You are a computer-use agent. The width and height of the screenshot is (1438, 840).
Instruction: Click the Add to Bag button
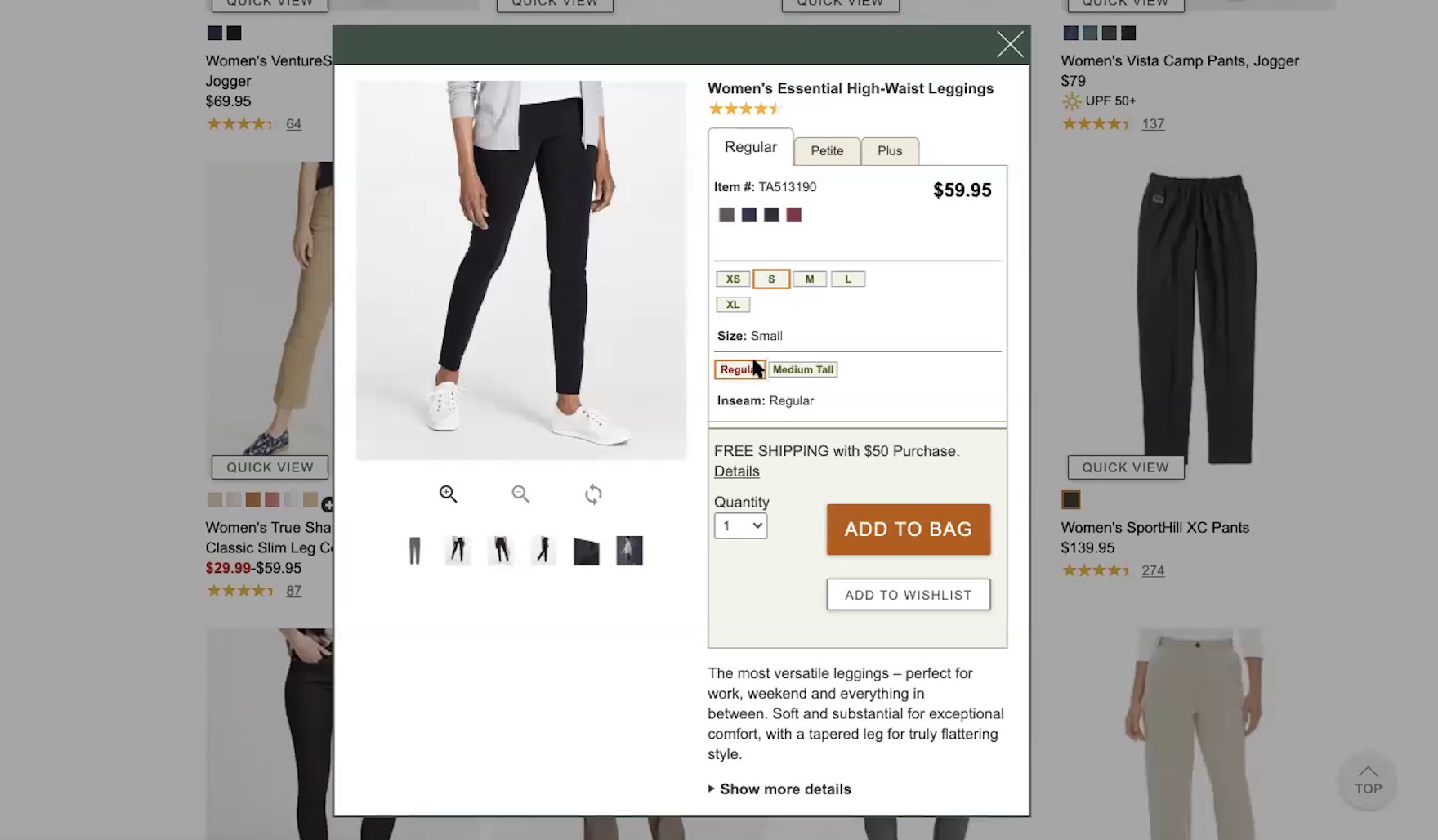pyautogui.click(x=908, y=529)
